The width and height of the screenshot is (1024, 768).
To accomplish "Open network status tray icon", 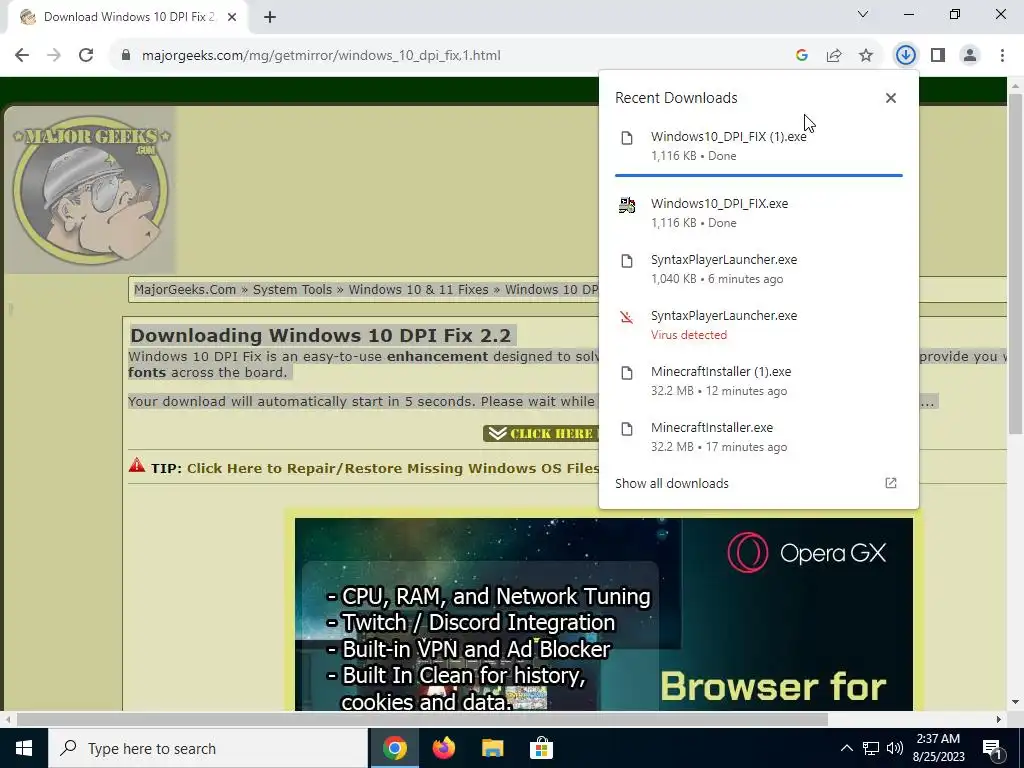I will pyautogui.click(x=871, y=748).
